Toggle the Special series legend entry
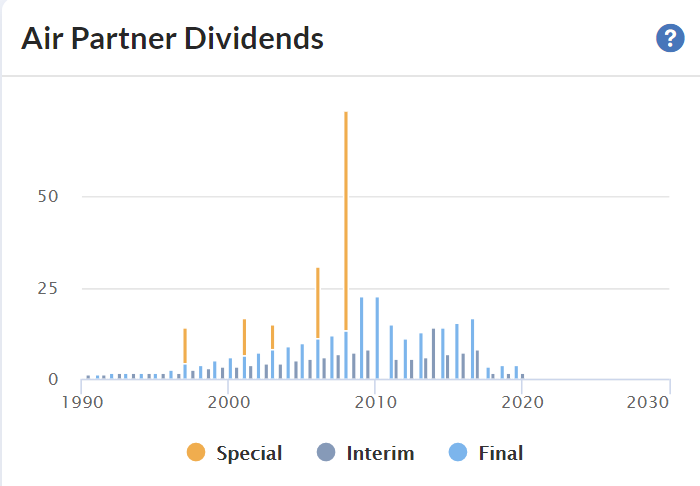This screenshot has width=700, height=486. point(234,453)
